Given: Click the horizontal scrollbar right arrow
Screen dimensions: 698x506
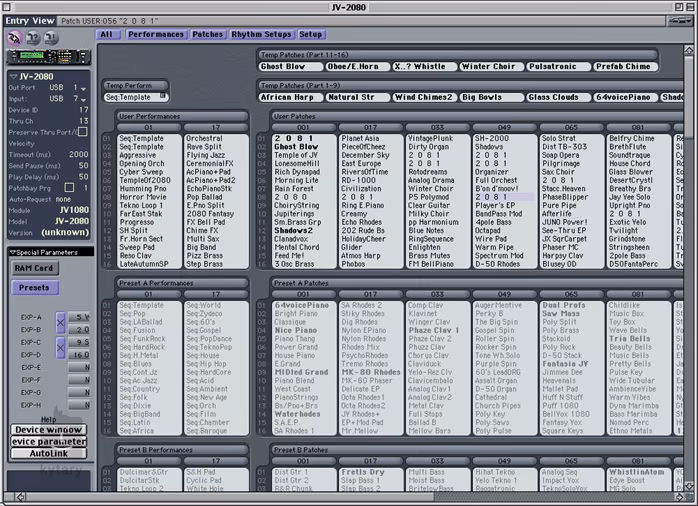Looking at the screenshot, I should pyautogui.click(x=679, y=497).
